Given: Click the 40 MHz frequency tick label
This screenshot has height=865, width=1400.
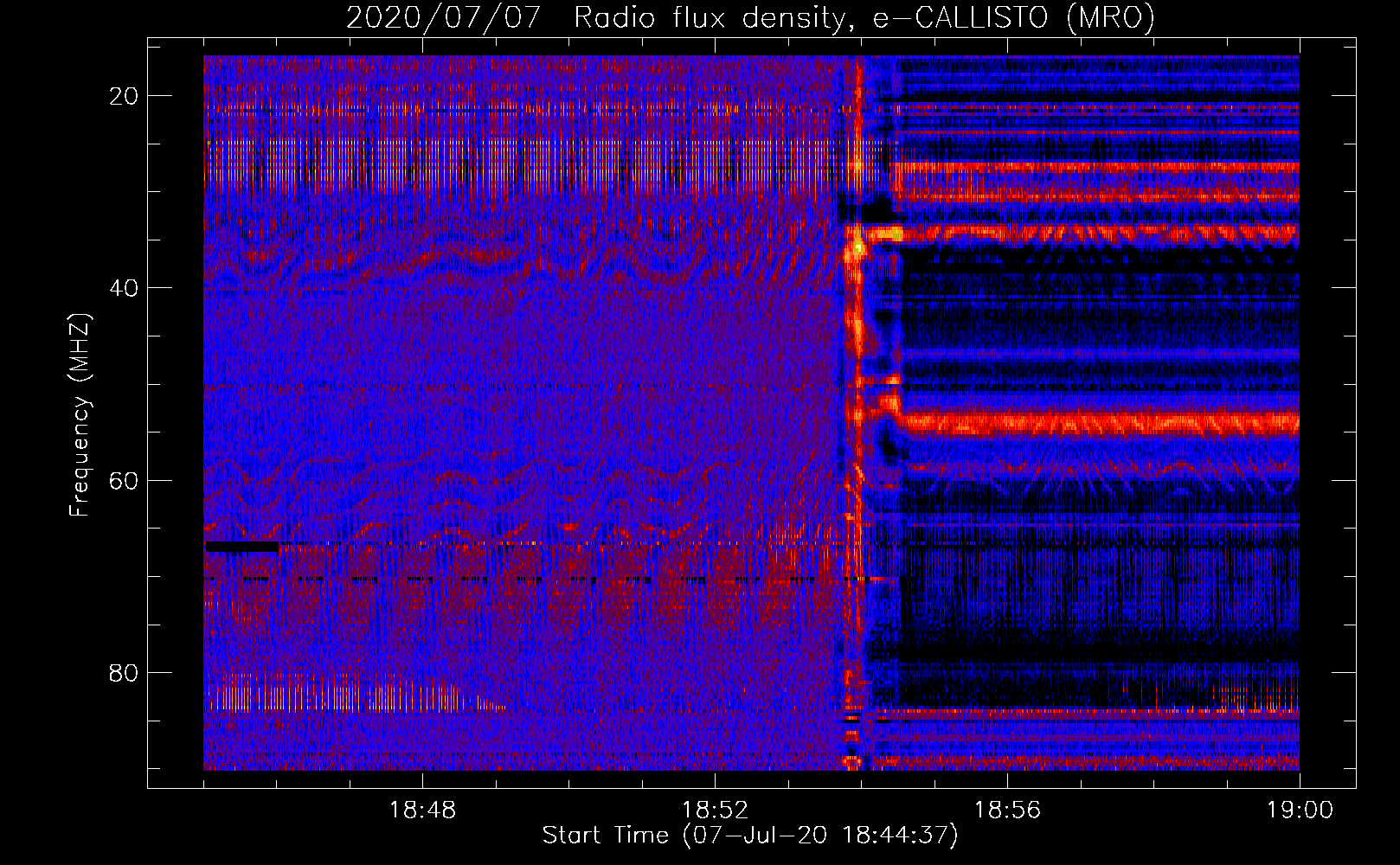Looking at the screenshot, I should (x=124, y=288).
